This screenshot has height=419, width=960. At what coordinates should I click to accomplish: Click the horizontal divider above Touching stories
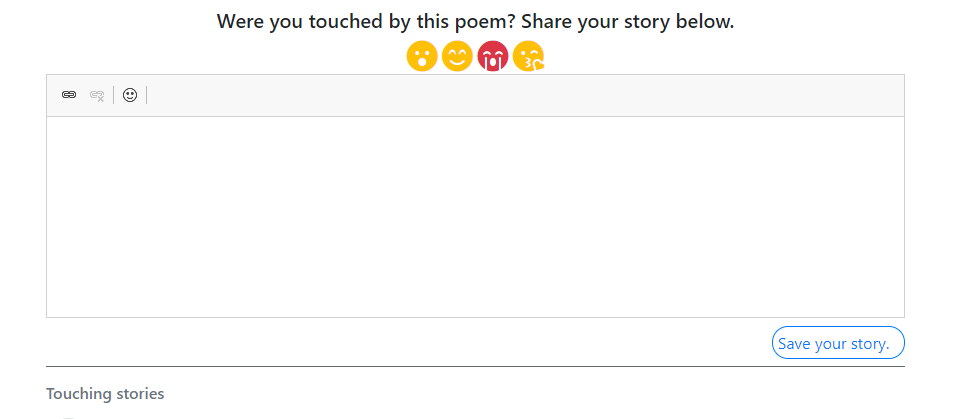pos(475,367)
